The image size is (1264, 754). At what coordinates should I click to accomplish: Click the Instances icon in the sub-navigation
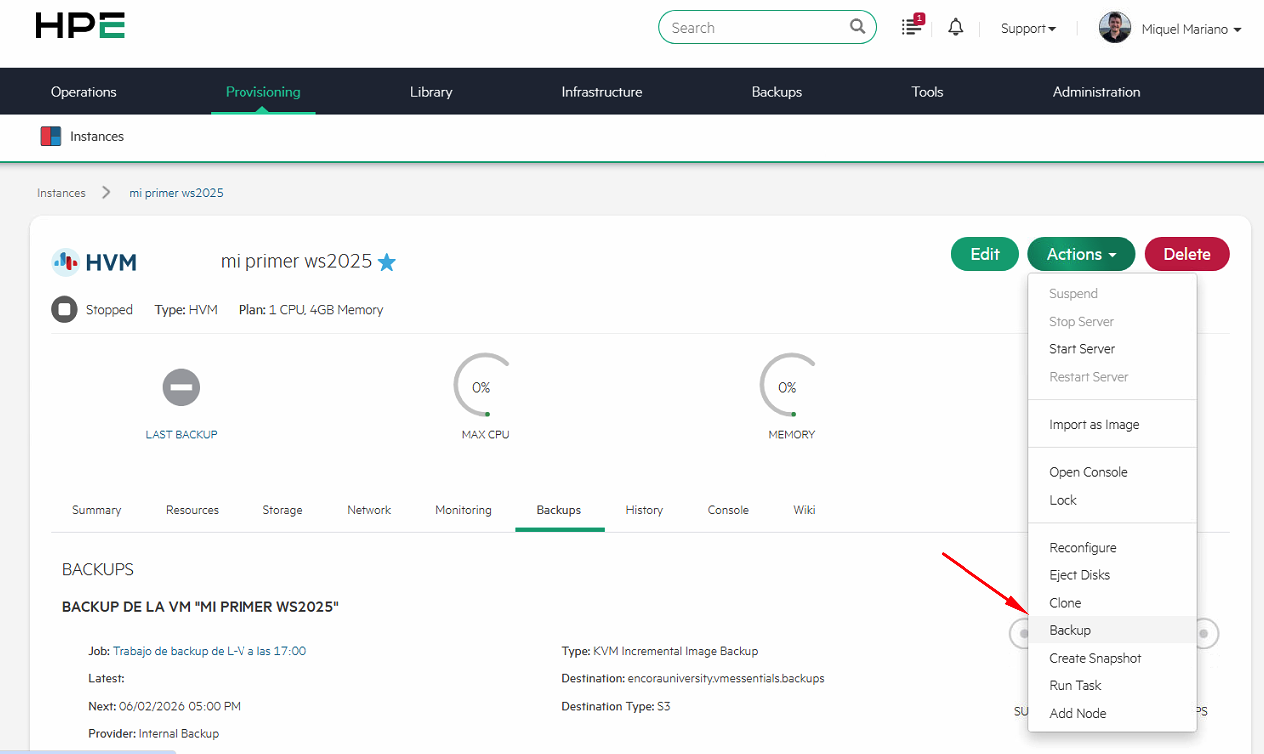(x=51, y=135)
